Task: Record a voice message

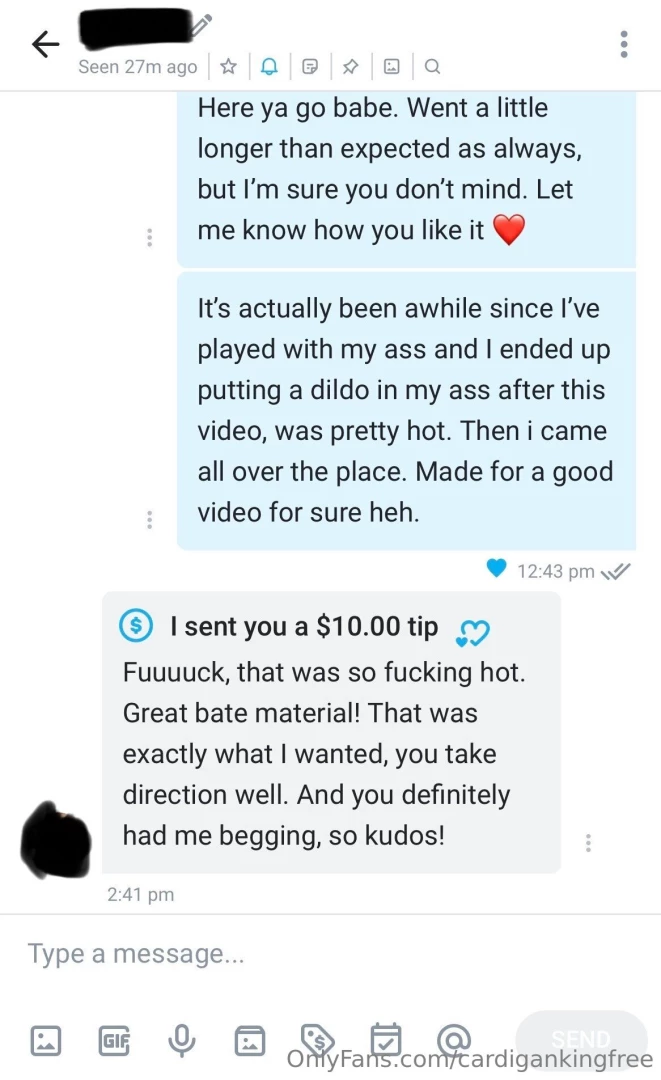Action: [181, 1040]
